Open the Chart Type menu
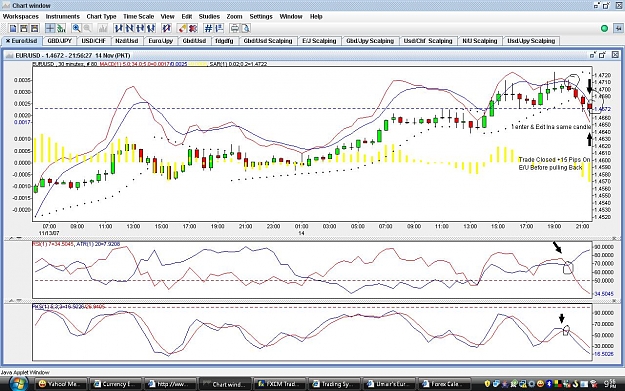 (x=101, y=16)
